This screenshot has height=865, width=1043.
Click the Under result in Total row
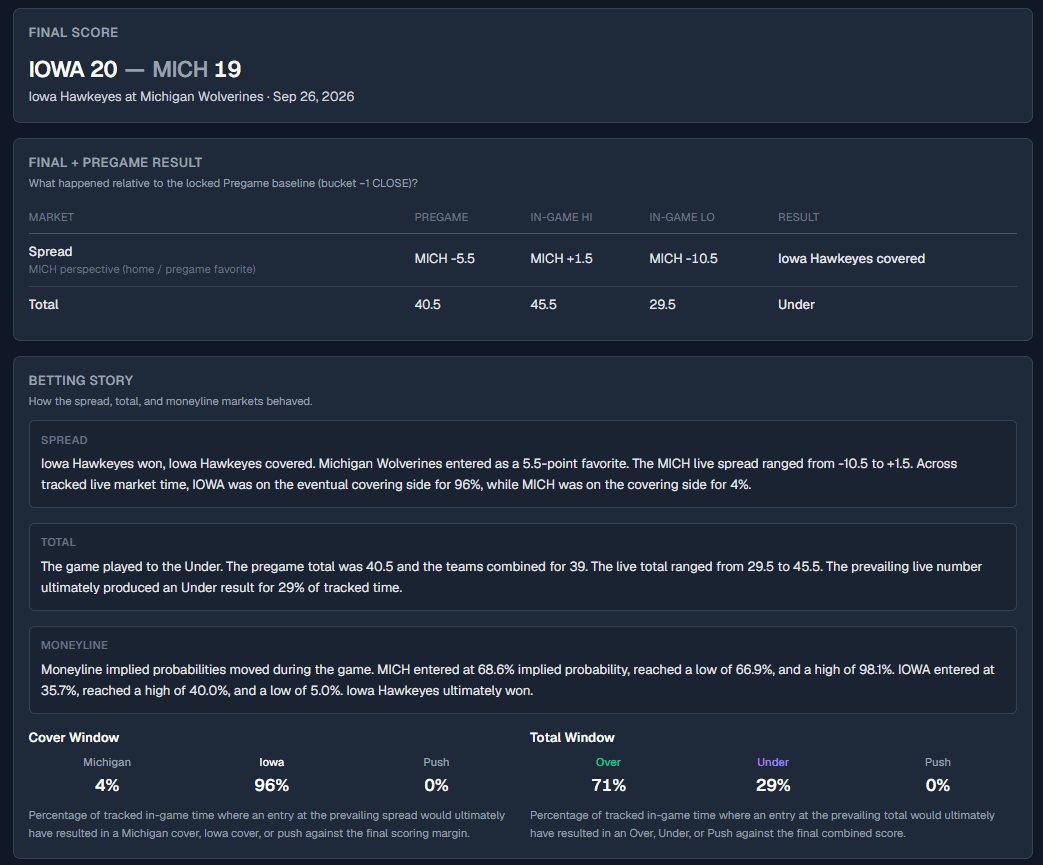pos(796,305)
